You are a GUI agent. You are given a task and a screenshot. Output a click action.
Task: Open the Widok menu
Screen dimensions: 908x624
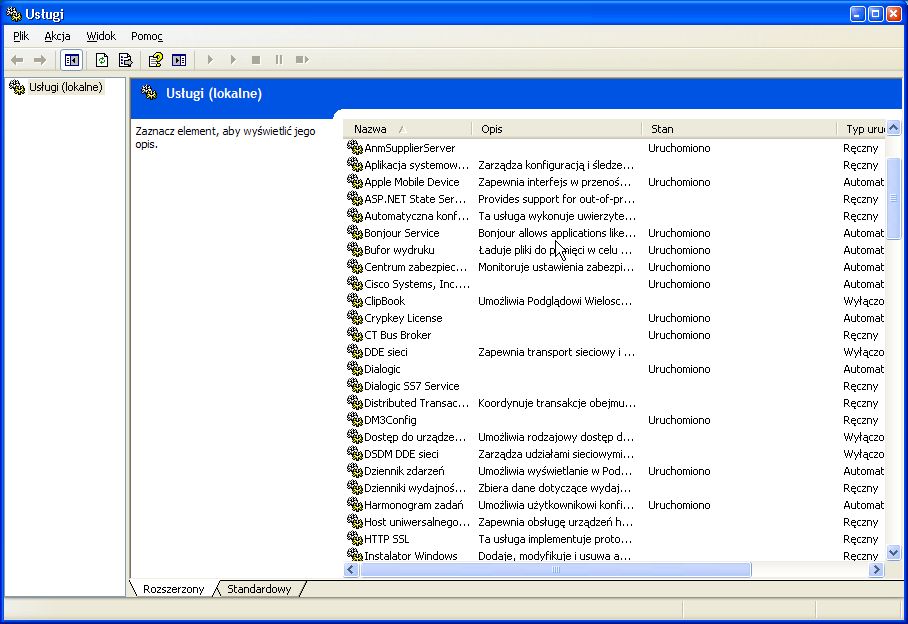[101, 36]
